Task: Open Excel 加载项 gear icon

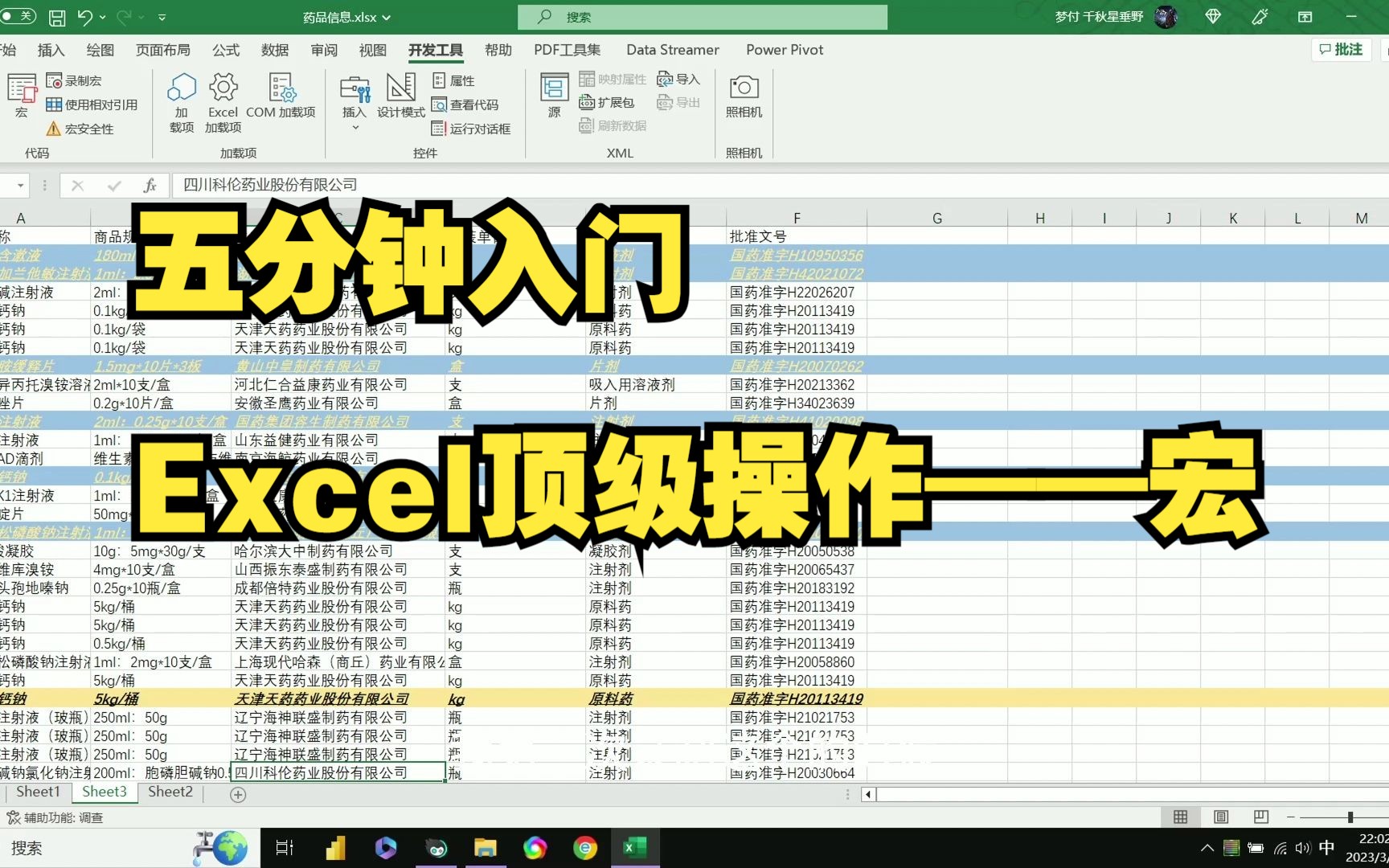Action: point(223,103)
